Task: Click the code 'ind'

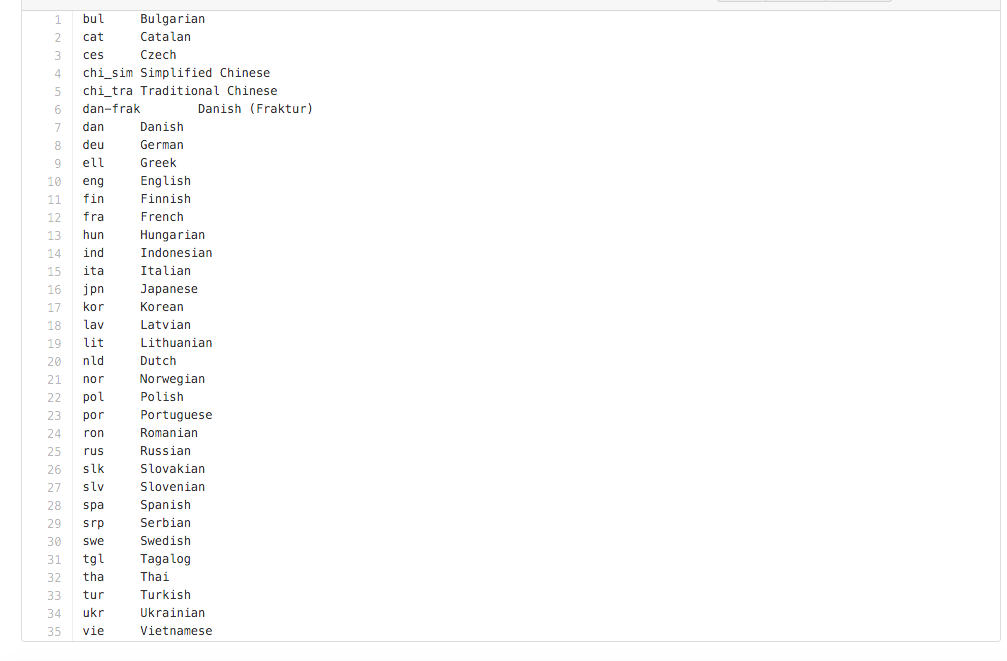Action: point(93,253)
